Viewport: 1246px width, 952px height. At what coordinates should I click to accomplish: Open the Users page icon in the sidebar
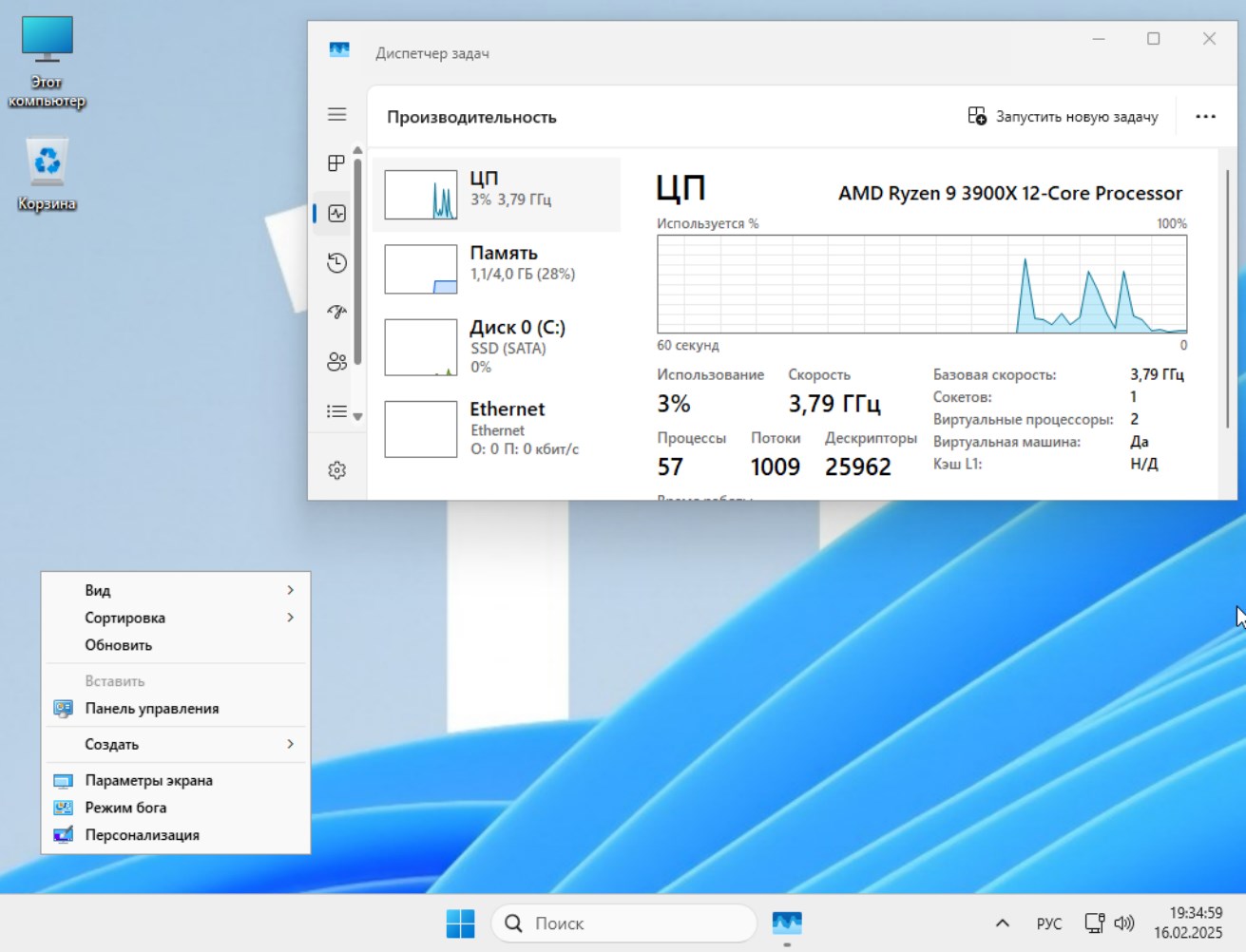pyautogui.click(x=336, y=362)
